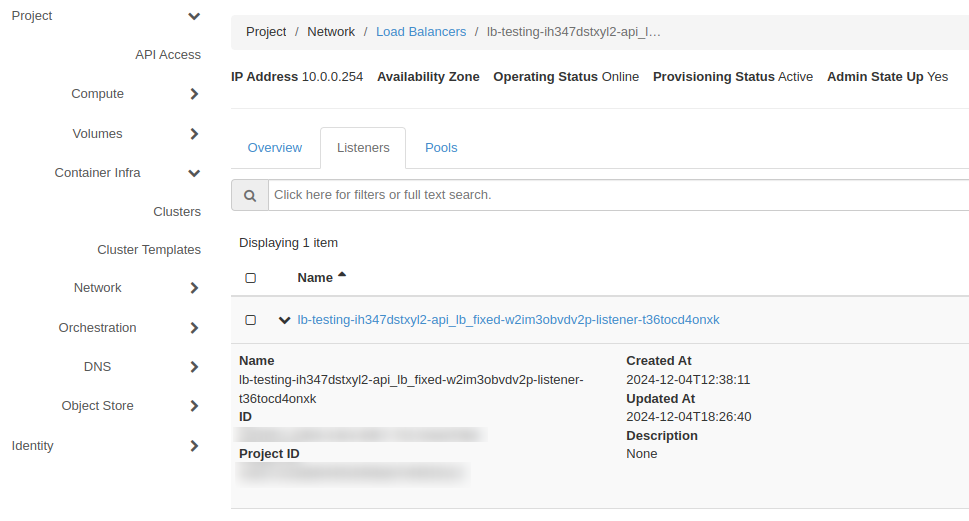Open Cluster Templates in sidebar
This screenshot has height=521, width=969.
pos(149,250)
